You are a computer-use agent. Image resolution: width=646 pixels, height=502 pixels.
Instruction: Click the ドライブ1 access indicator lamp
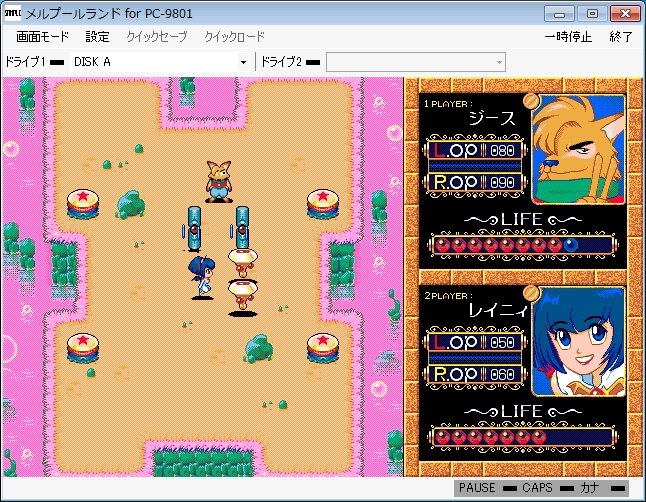pyautogui.click(x=57, y=63)
